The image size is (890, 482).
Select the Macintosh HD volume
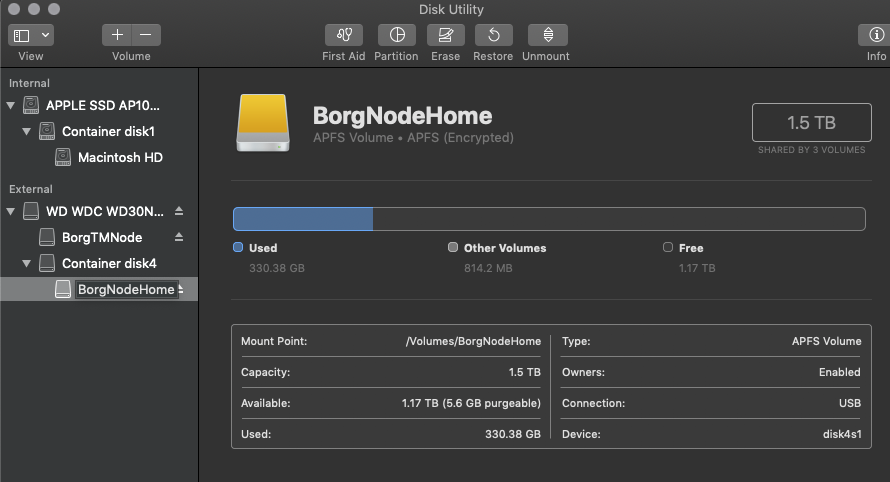120,157
